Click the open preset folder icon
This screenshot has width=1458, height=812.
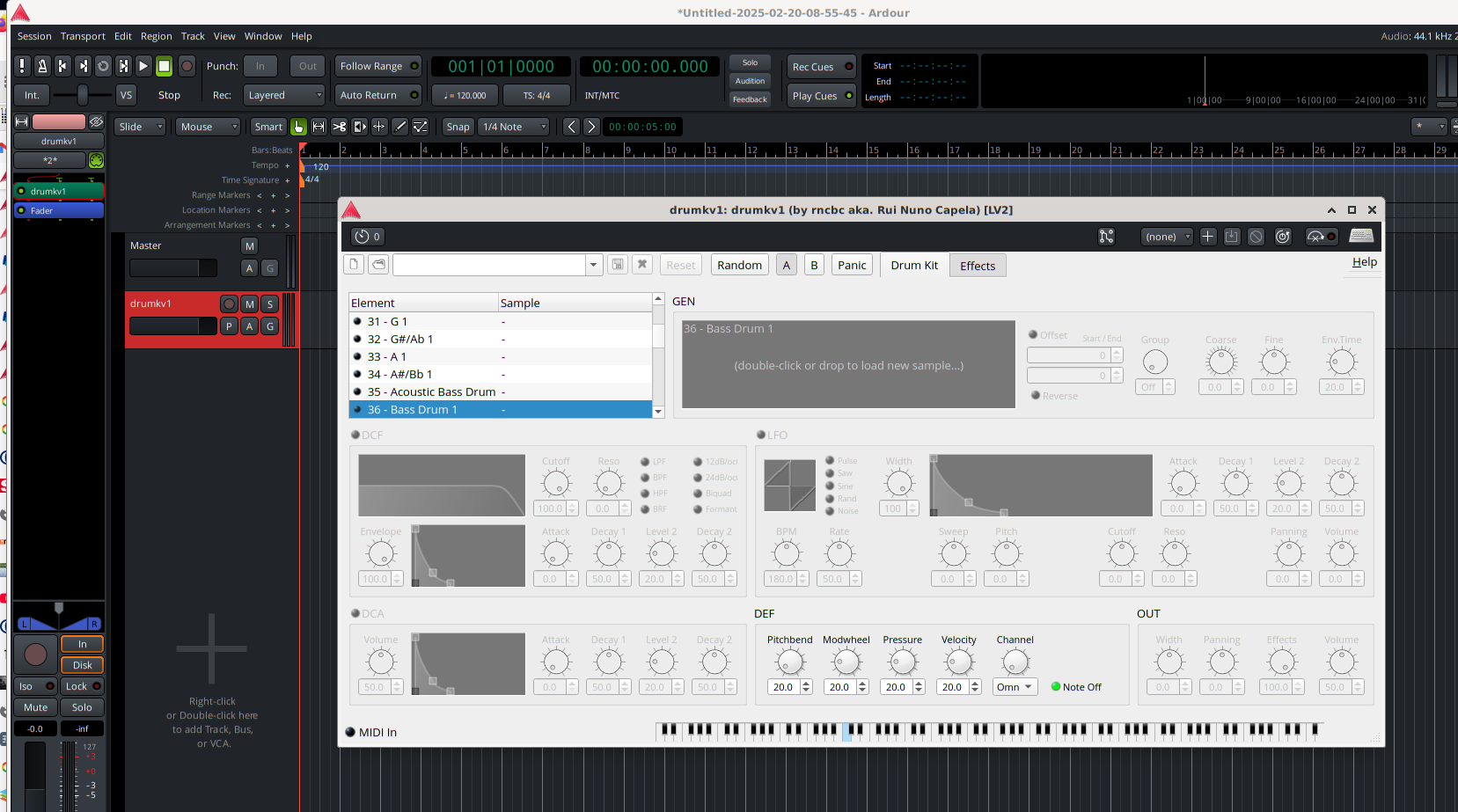pos(378,265)
